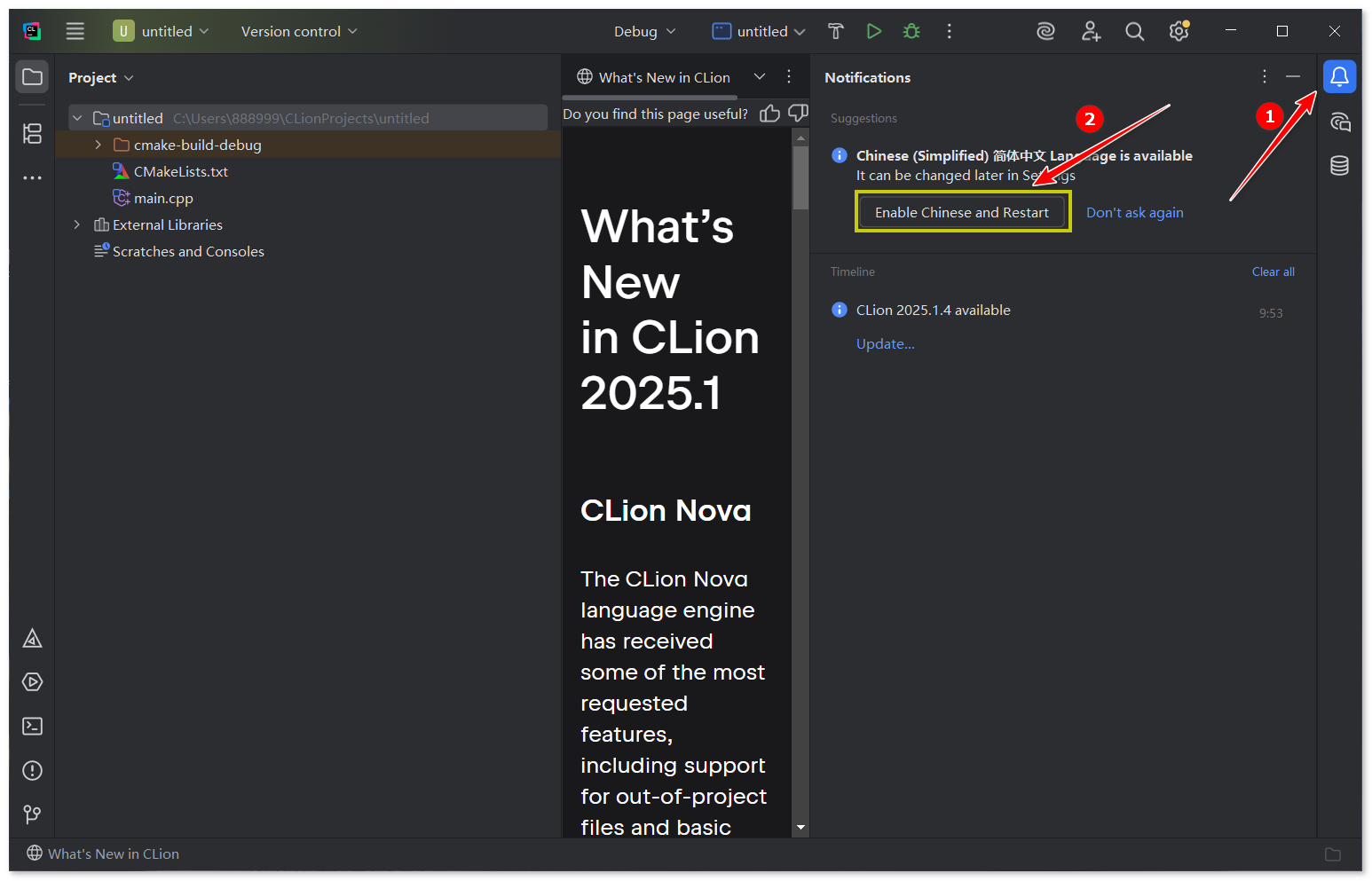
Task: Click thumbs-up for page useful
Action: tap(769, 114)
